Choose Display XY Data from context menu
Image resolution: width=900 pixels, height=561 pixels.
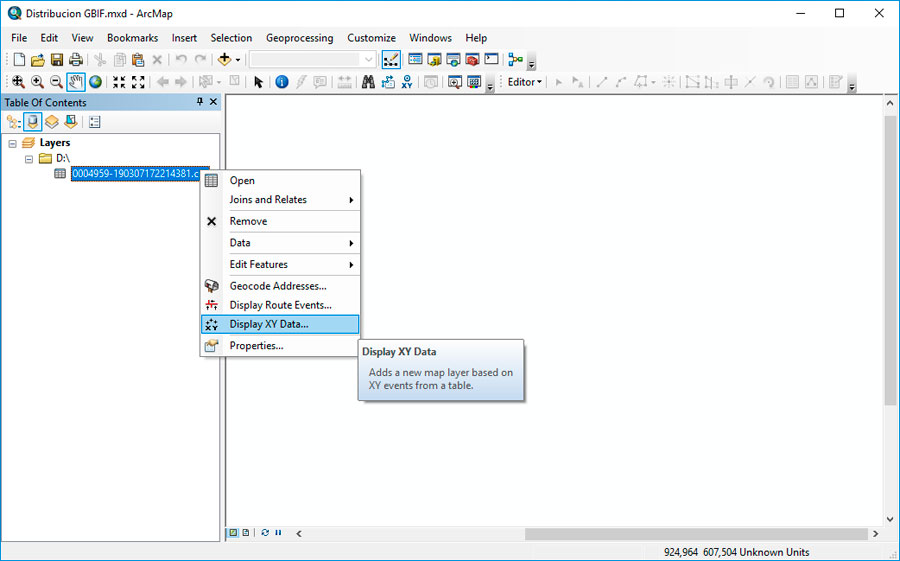point(280,324)
